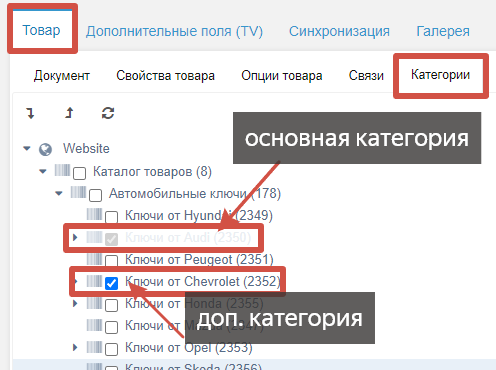
Task: Select the Опции товара sub-tab
Action: pos(282,76)
